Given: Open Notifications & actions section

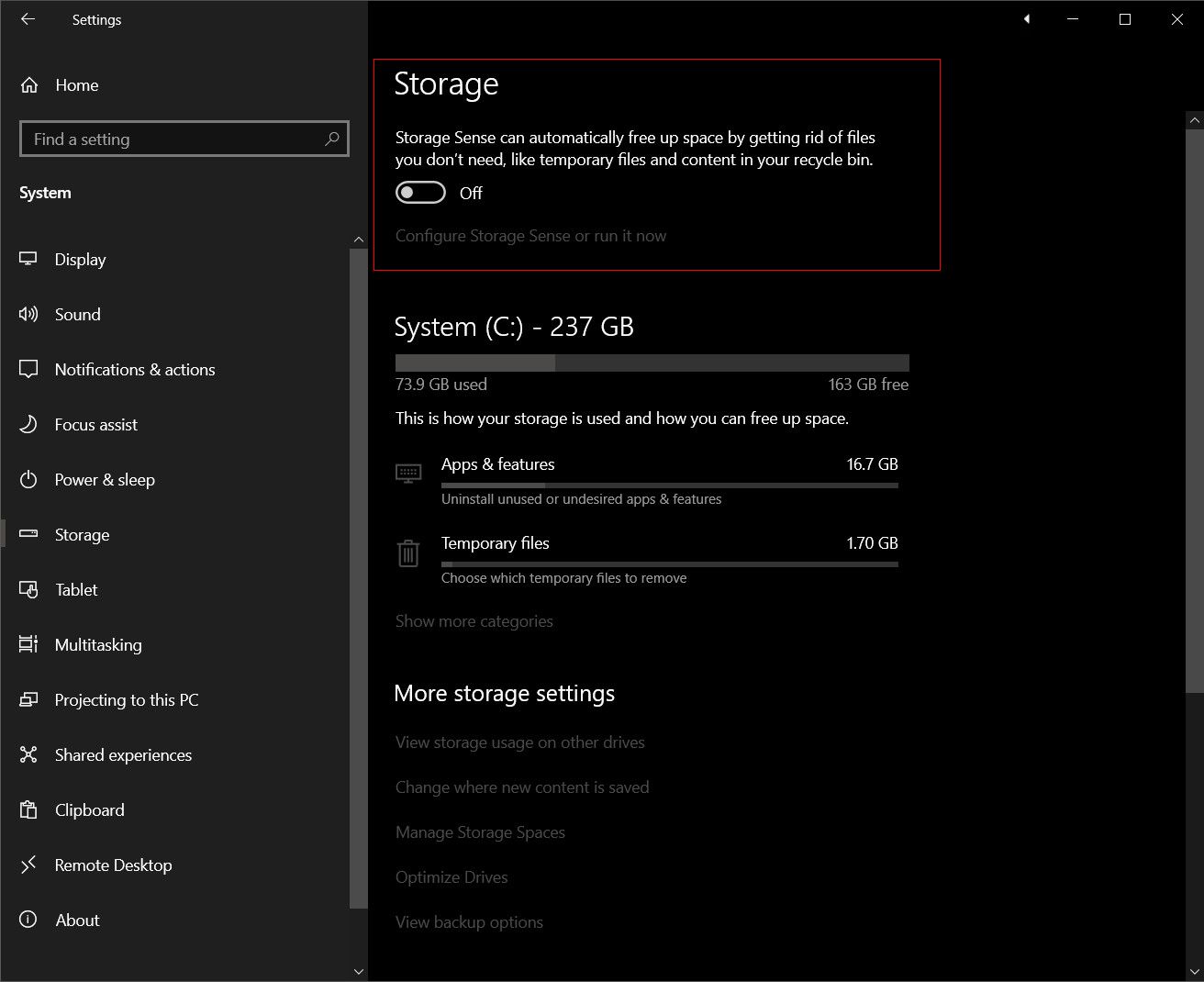Looking at the screenshot, I should coord(135,369).
